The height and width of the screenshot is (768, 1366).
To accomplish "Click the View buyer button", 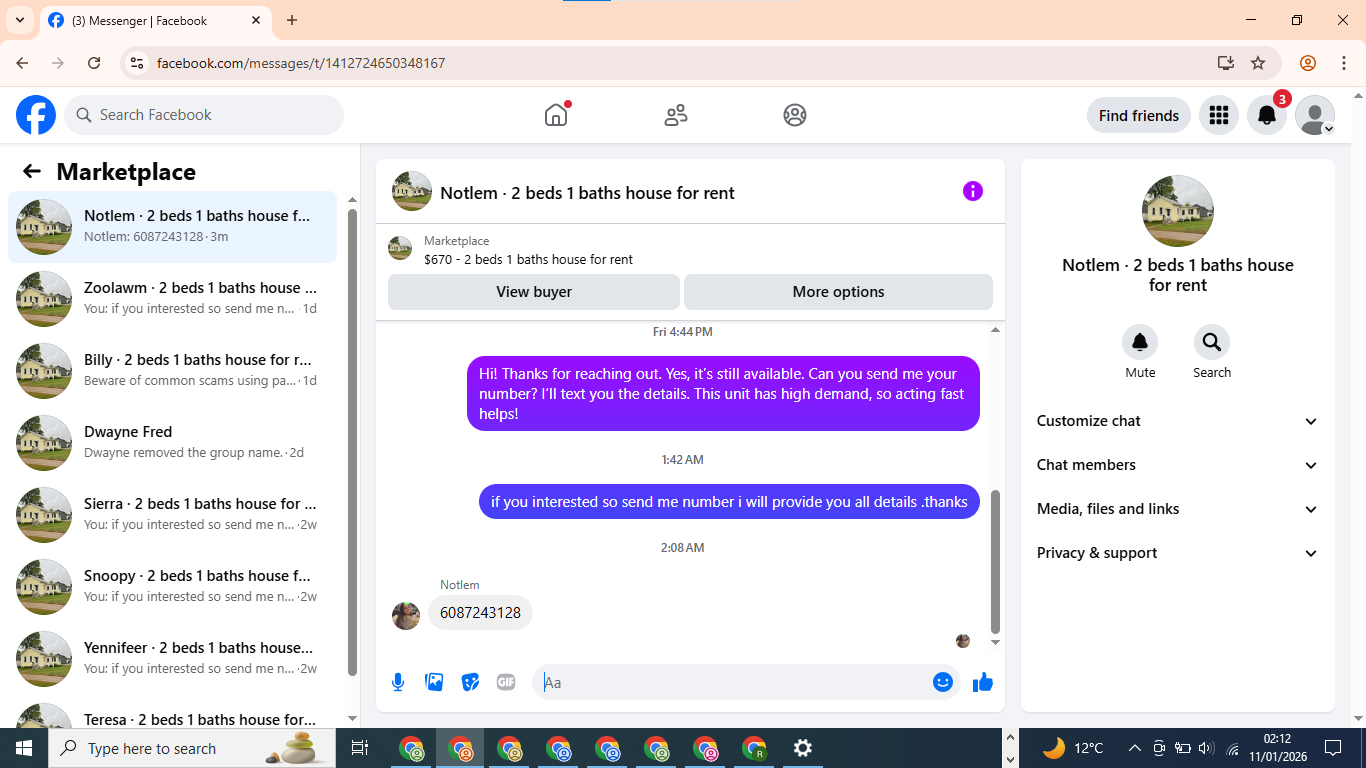I will point(534,292).
